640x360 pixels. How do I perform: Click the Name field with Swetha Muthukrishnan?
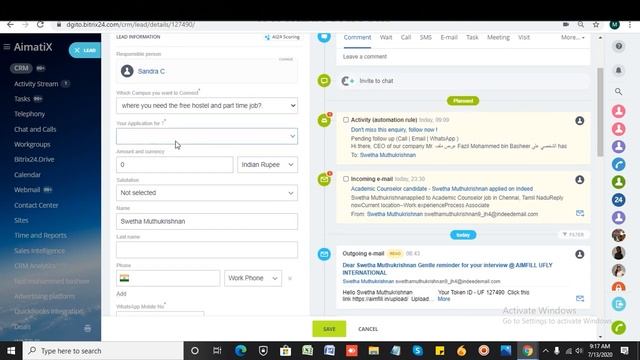(x=207, y=221)
